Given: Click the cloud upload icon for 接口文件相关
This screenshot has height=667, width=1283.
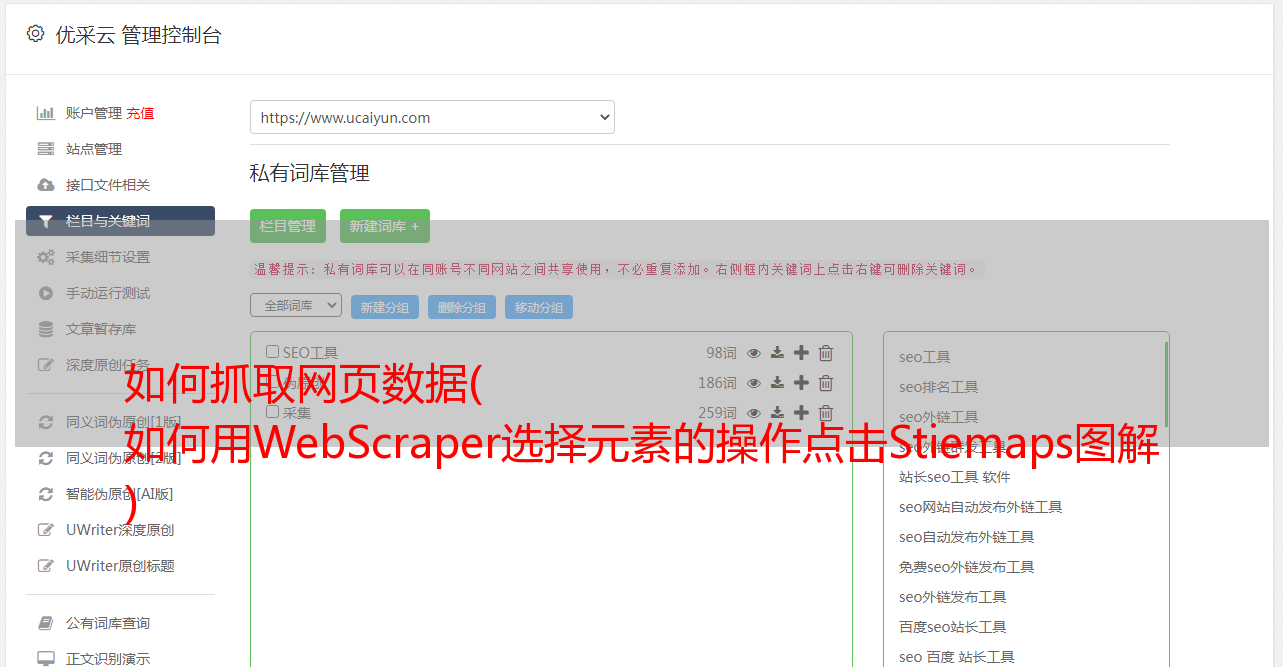Looking at the screenshot, I should click(x=46, y=185).
